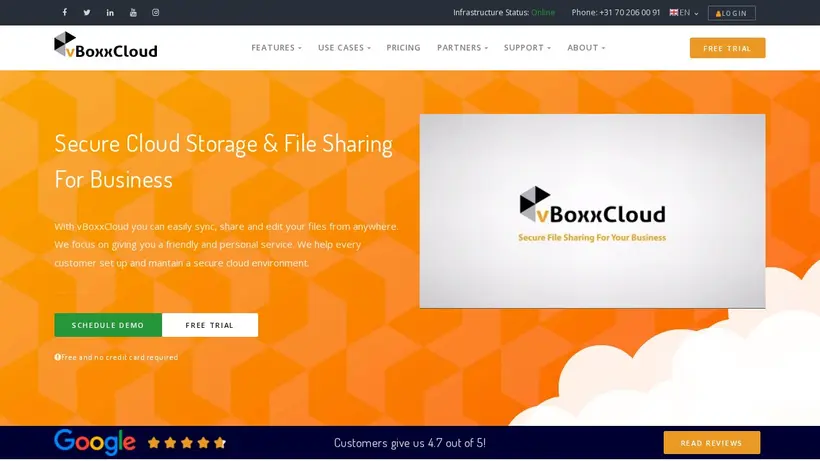This screenshot has width=820, height=461.
Task: Expand the Use Cases menu
Action: [344, 48]
